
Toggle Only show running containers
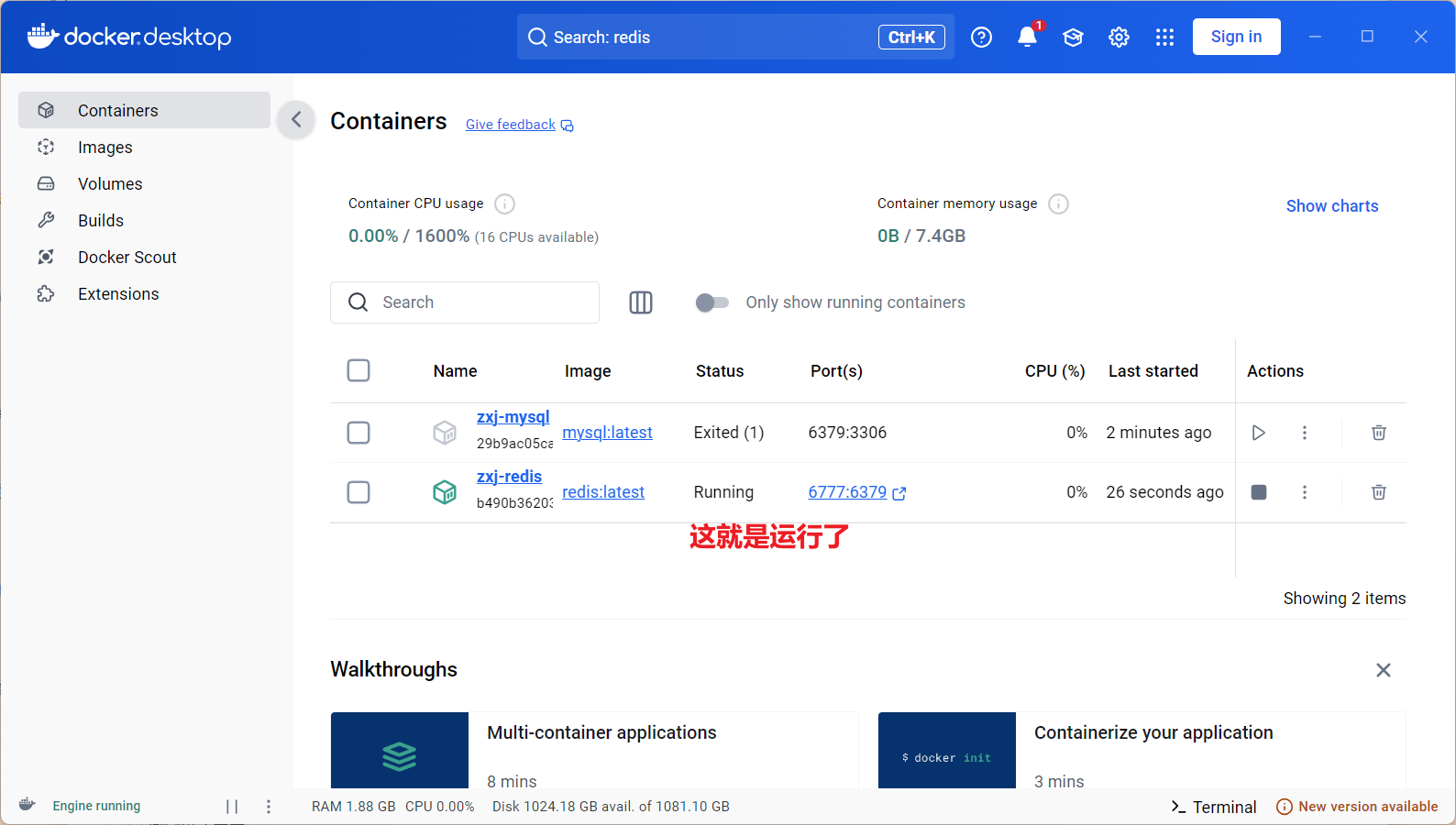click(x=711, y=302)
